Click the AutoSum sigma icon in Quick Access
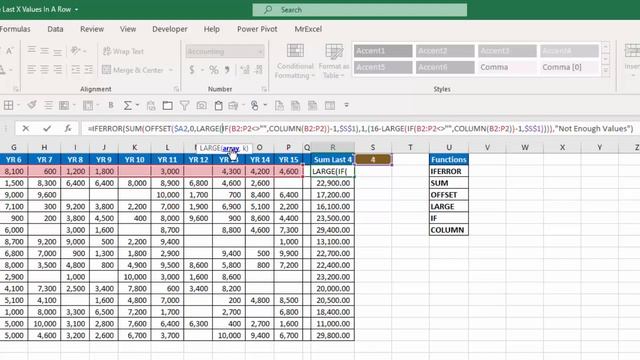This screenshot has width=640, height=360. click(127, 106)
